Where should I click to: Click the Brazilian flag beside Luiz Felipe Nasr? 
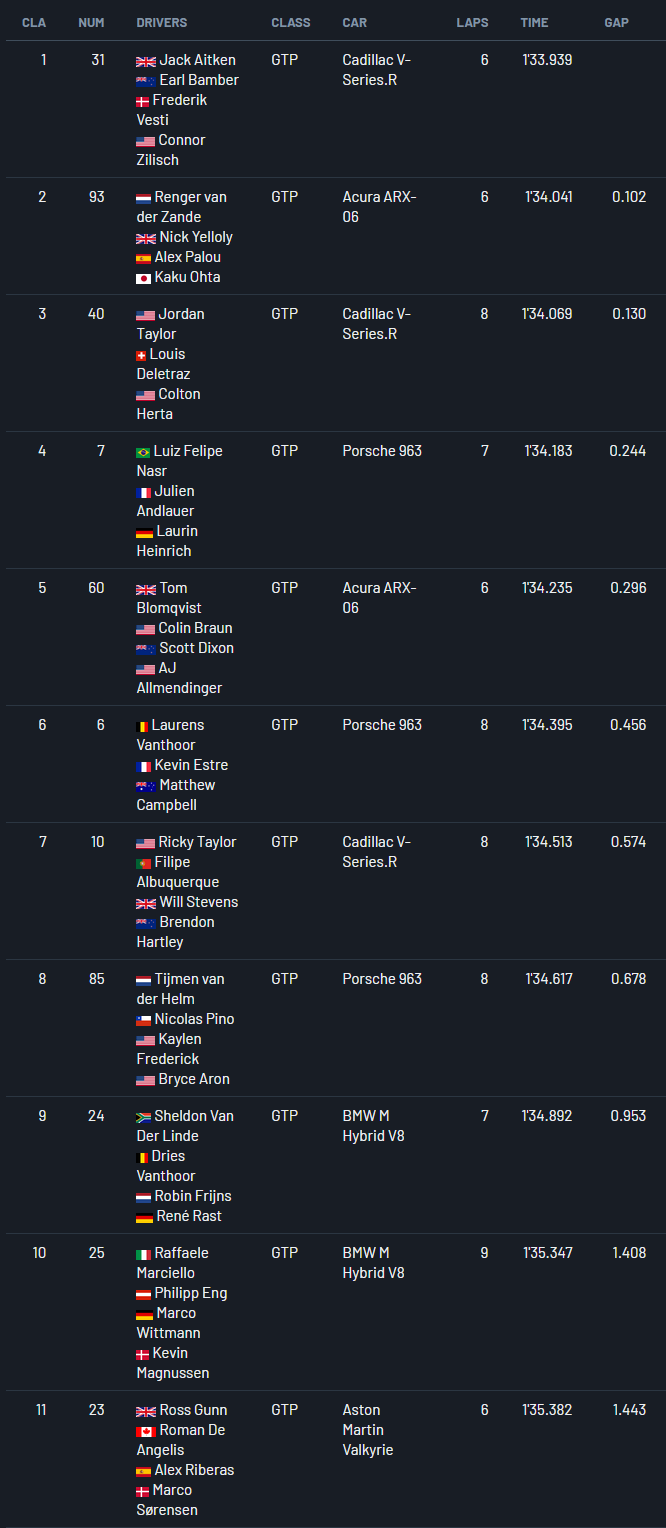point(143,452)
